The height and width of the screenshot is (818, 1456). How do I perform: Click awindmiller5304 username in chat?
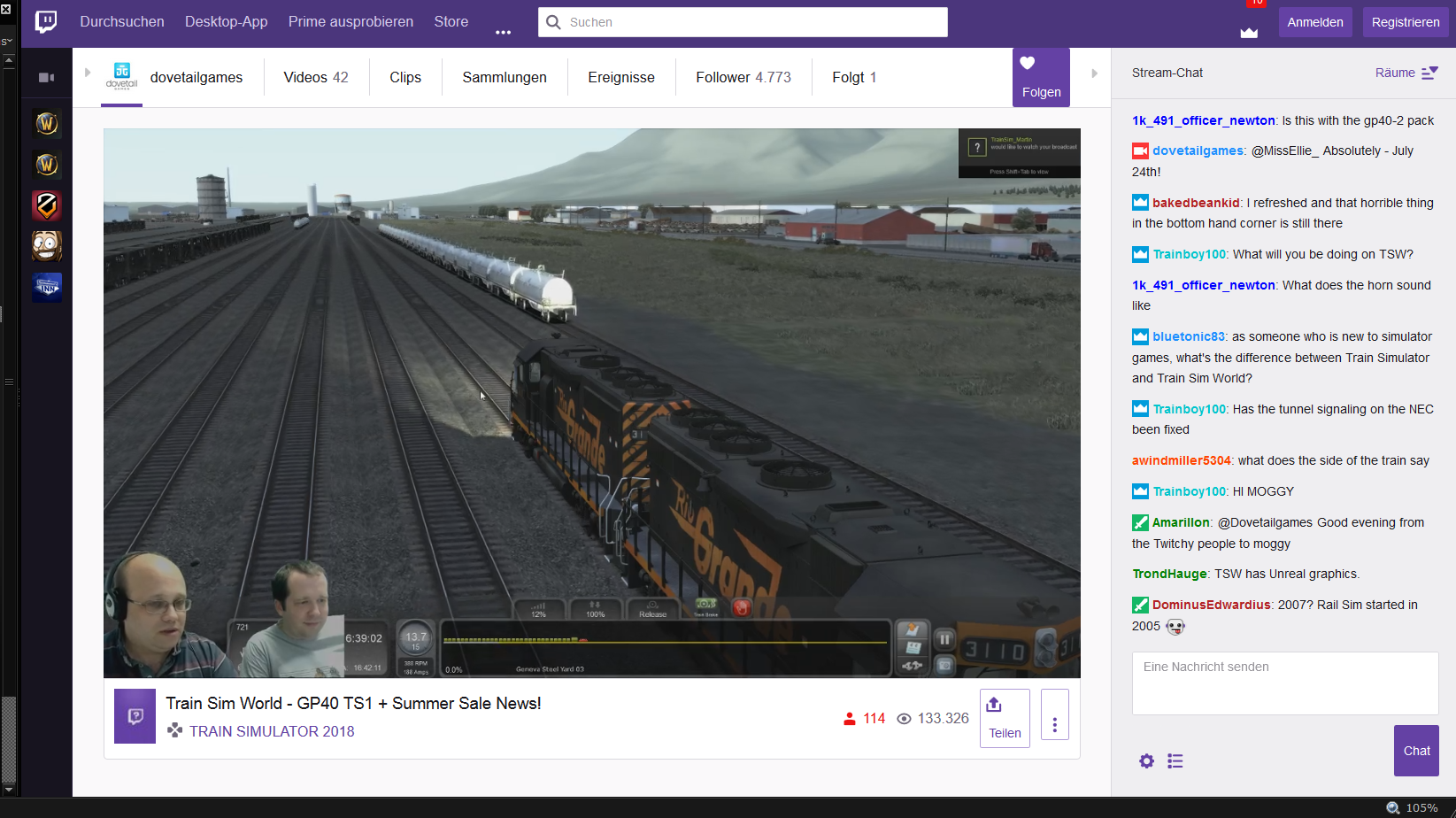coord(1182,460)
